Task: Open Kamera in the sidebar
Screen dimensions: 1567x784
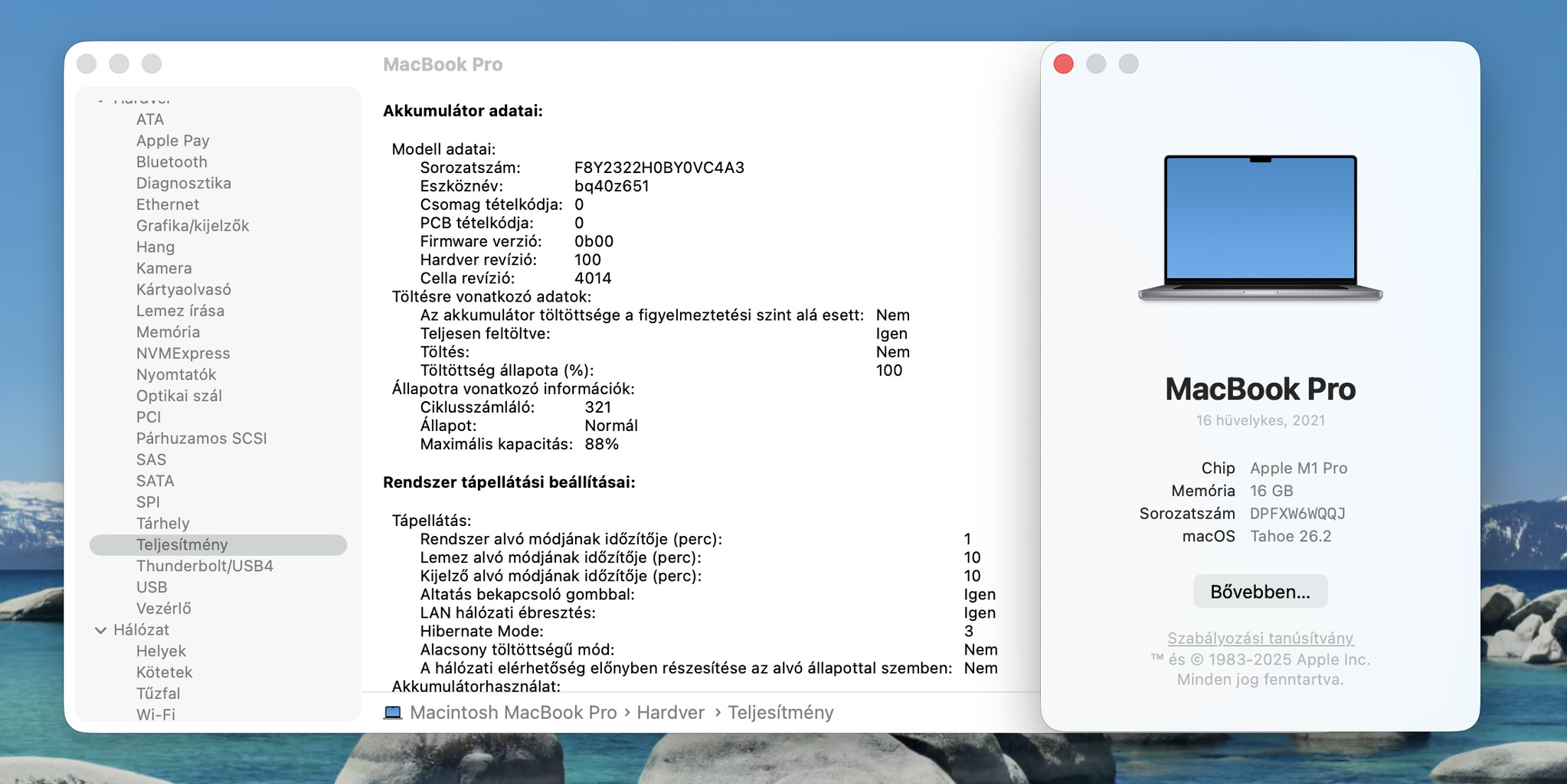Action: click(164, 269)
